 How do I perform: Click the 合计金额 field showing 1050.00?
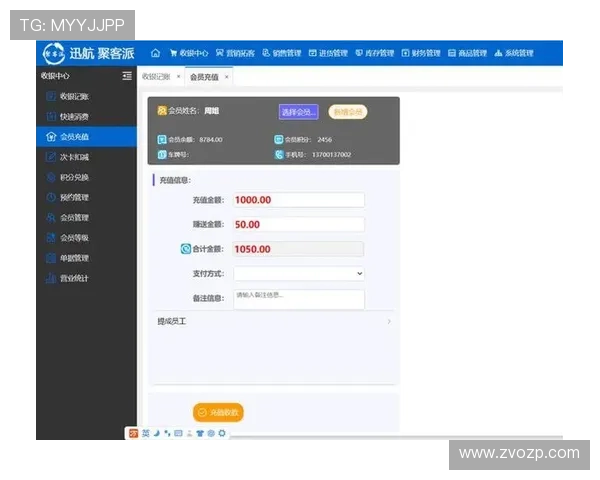coord(299,249)
